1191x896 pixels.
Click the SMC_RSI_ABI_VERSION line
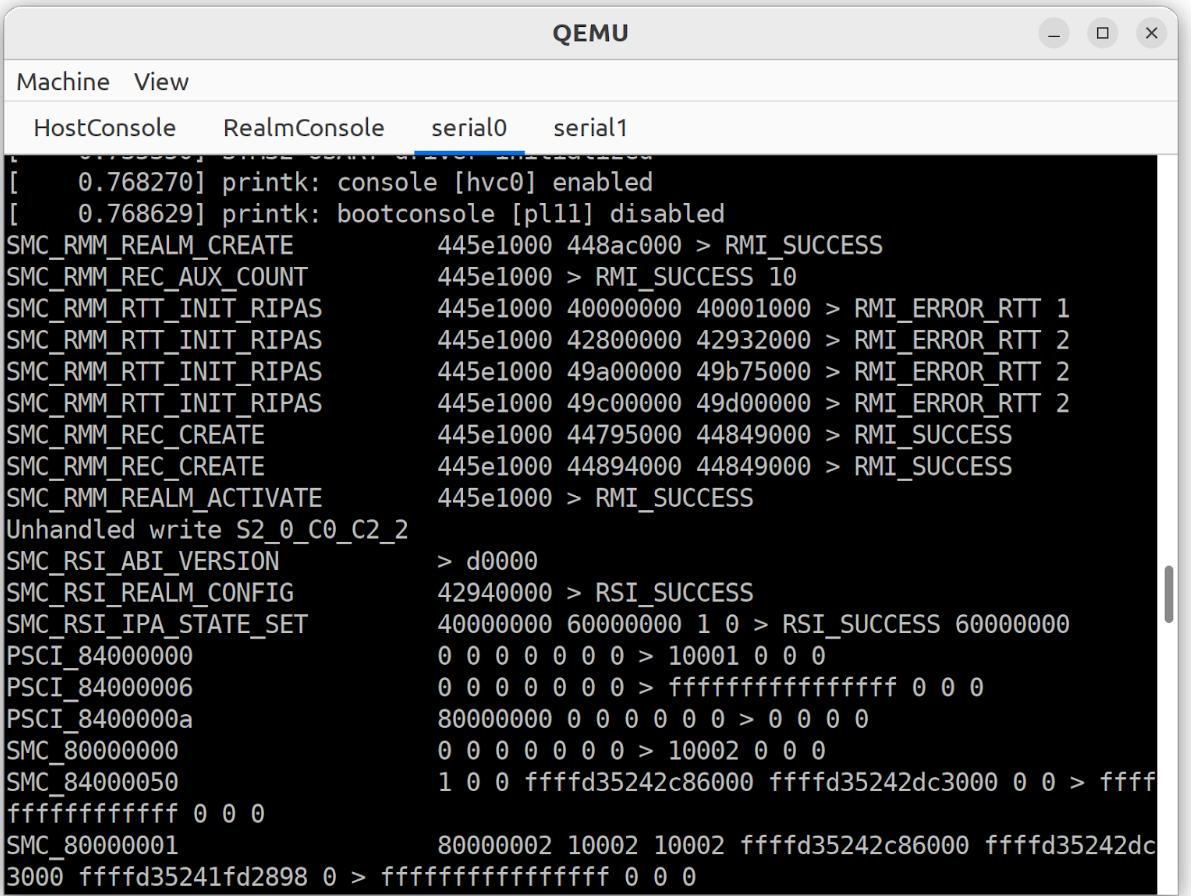272,561
